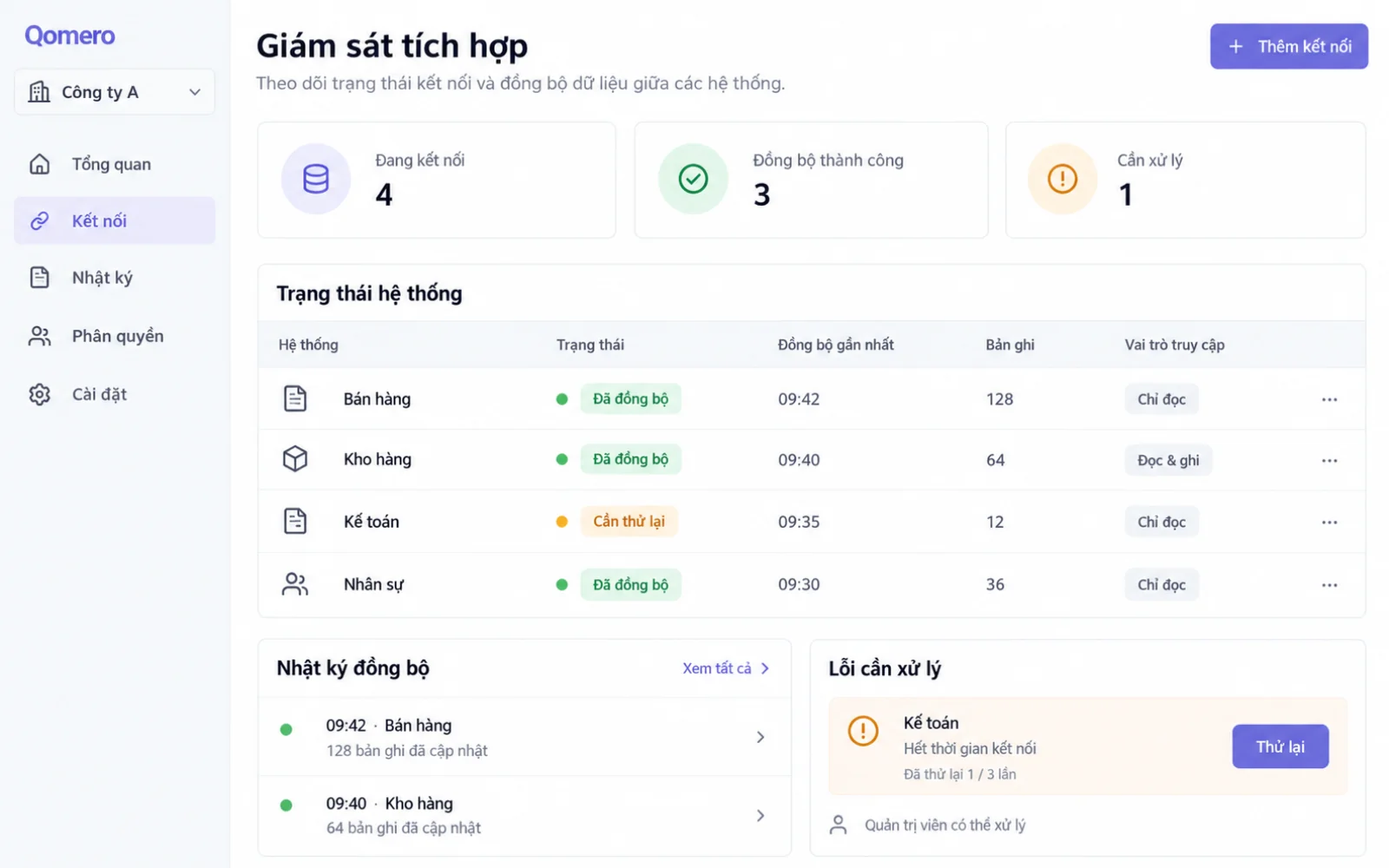Click the Thử lại button for Kế toán
The height and width of the screenshot is (868, 1389).
click(x=1280, y=746)
